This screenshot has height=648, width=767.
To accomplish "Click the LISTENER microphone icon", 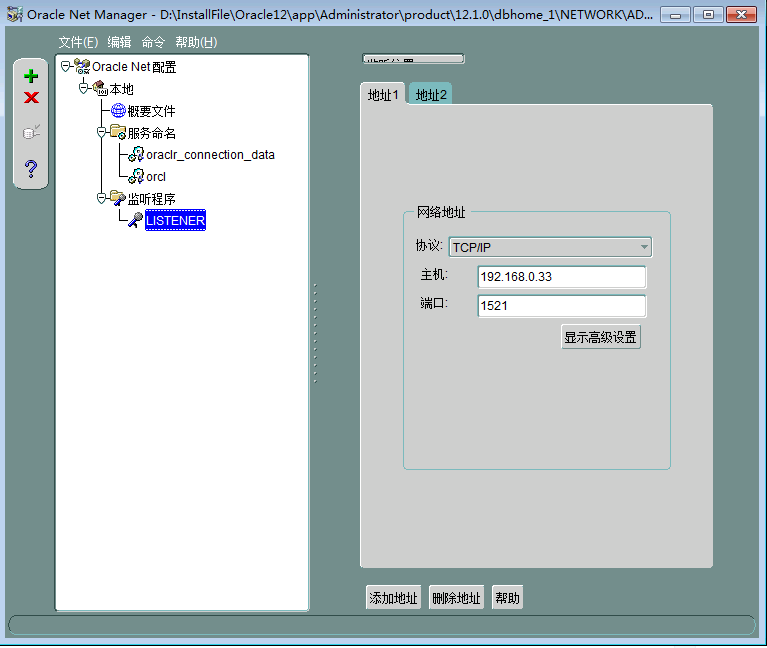I will pyautogui.click(x=135, y=220).
